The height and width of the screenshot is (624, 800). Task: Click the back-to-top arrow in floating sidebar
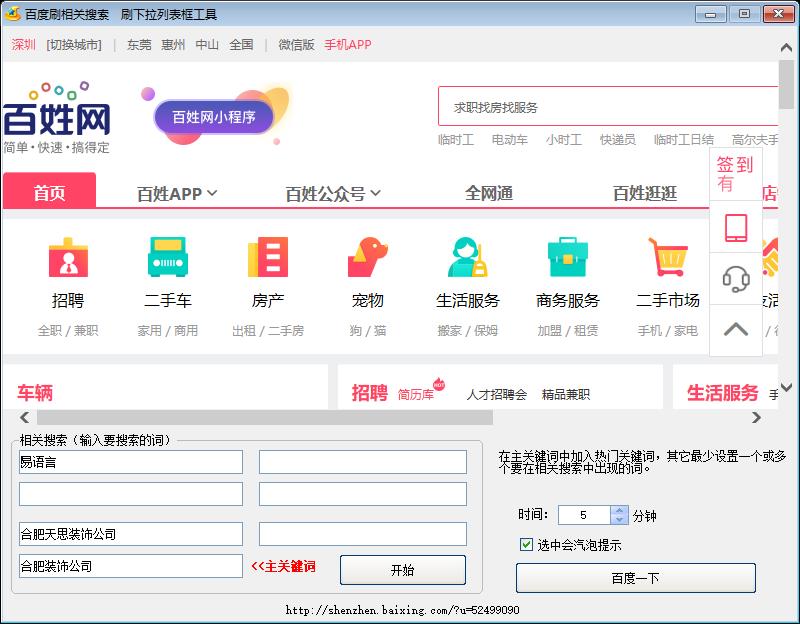pos(736,330)
